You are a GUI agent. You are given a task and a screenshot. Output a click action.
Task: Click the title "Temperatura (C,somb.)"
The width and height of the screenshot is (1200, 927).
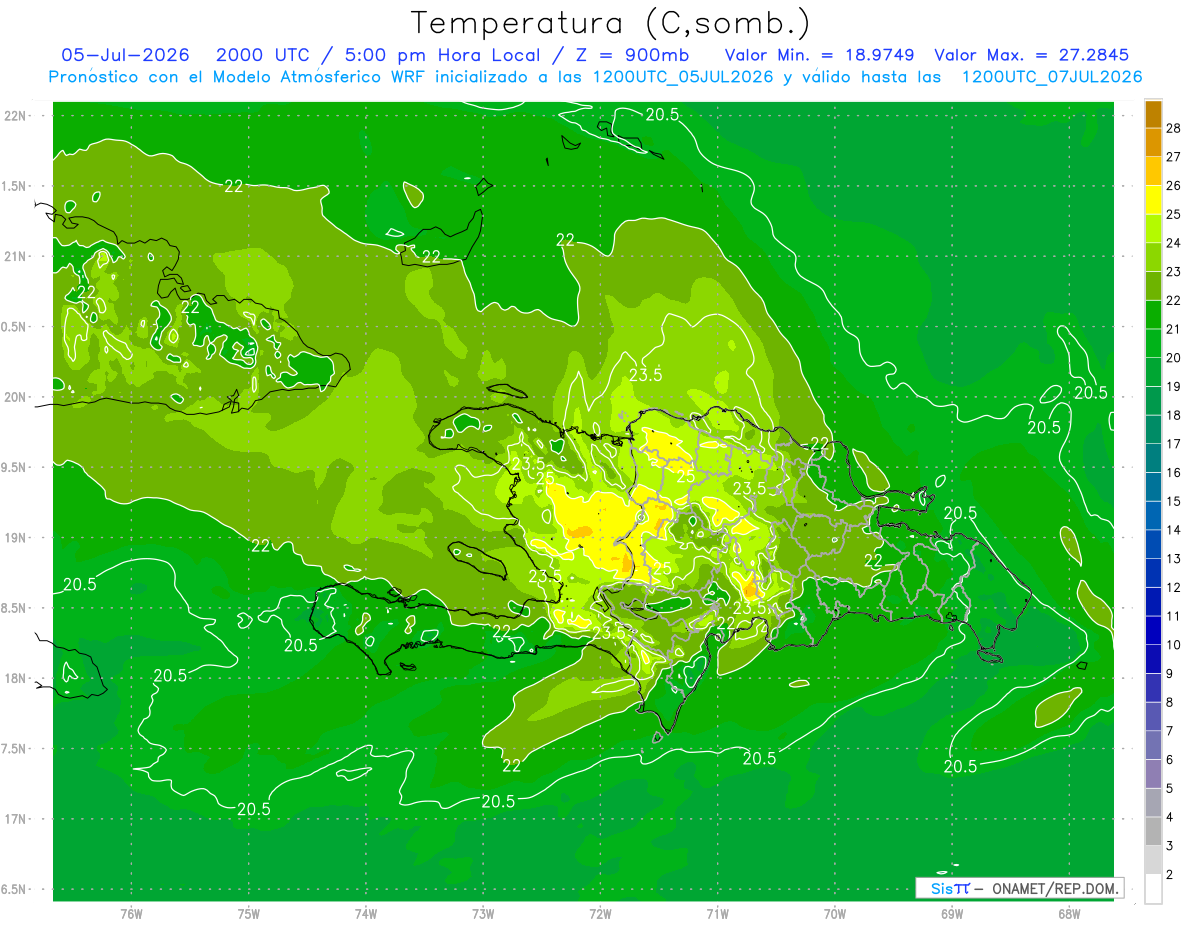click(x=610, y=22)
